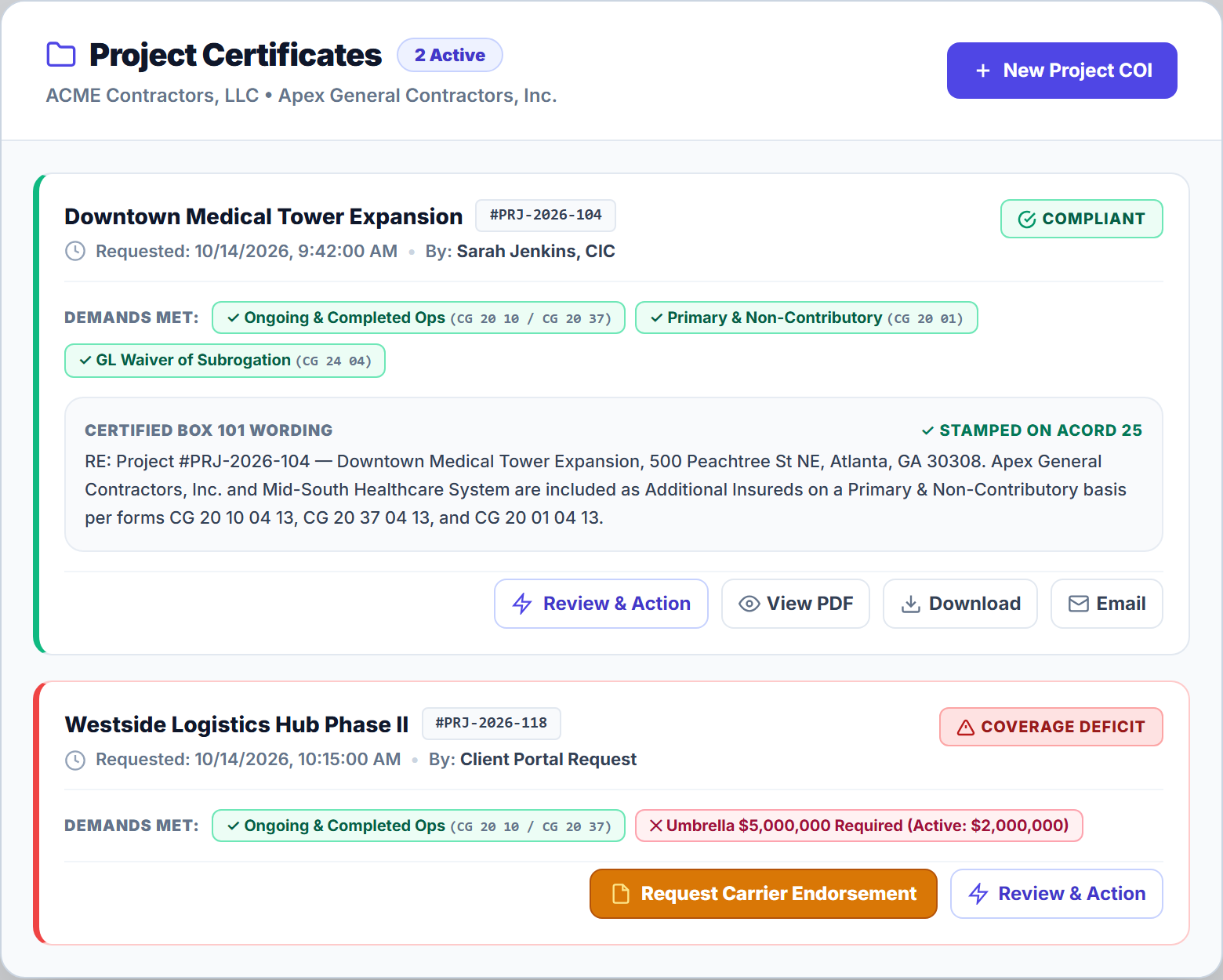Viewport: 1223px width, 980px height.
Task: Click the Downtown Medical Tower Expansion title
Action: [x=263, y=216]
